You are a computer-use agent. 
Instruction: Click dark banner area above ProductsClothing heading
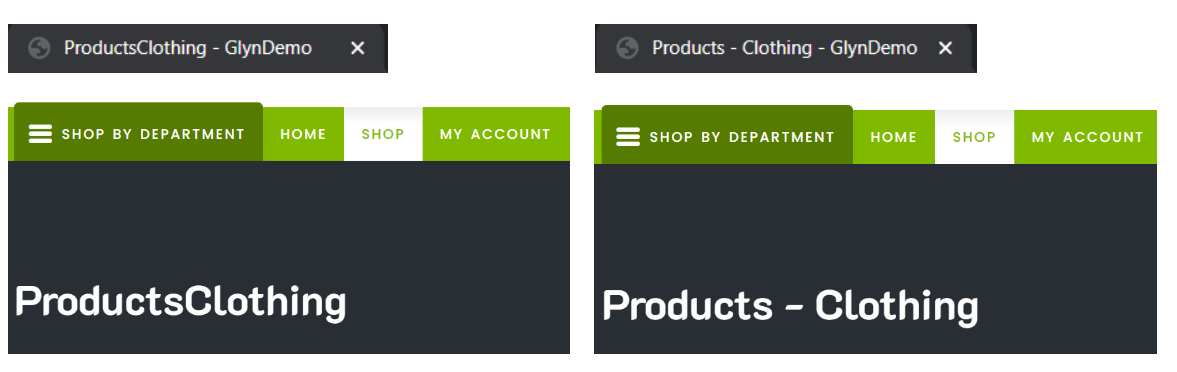tap(289, 218)
